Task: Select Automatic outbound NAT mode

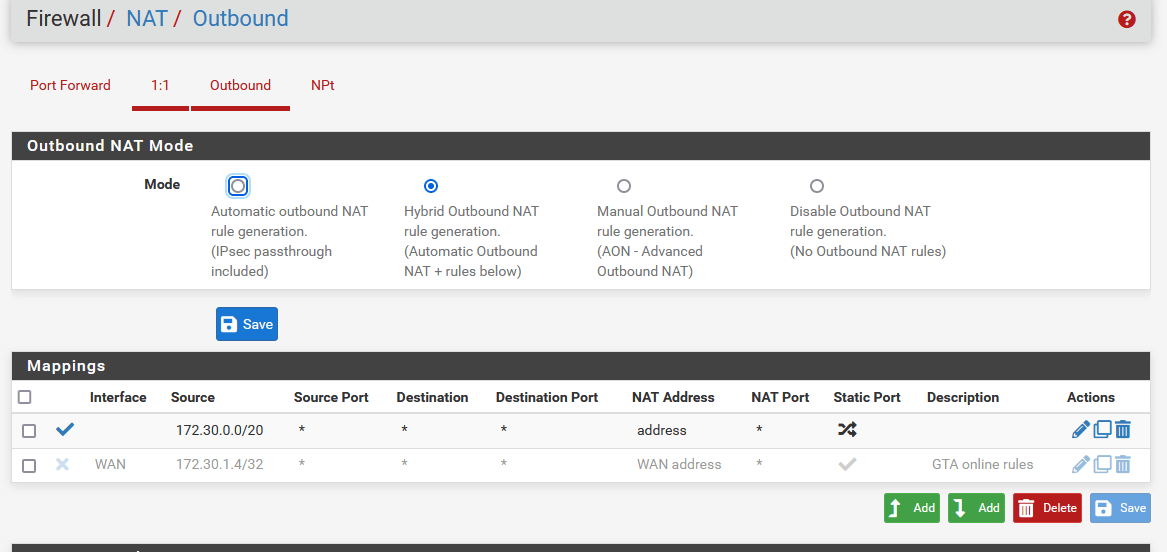Action: 237,185
